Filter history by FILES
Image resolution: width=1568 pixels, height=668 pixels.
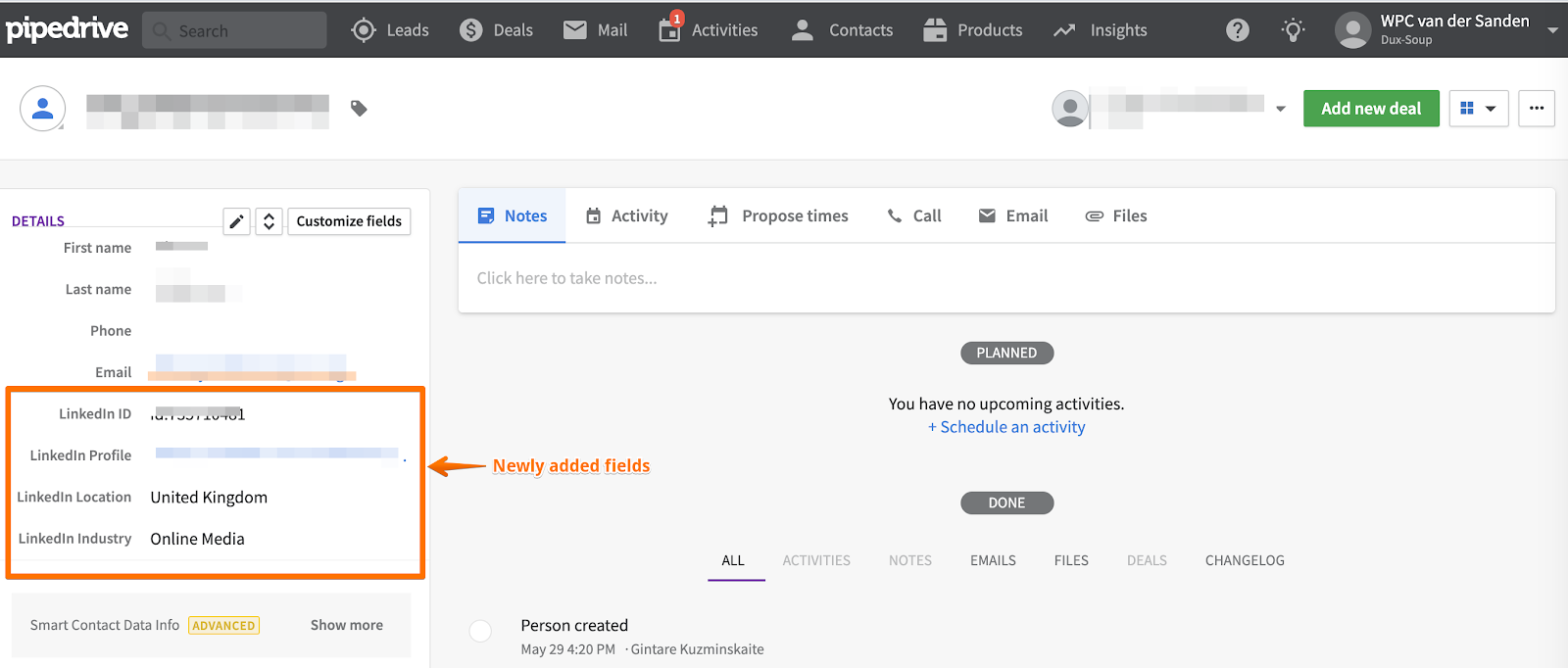[x=1071, y=560]
